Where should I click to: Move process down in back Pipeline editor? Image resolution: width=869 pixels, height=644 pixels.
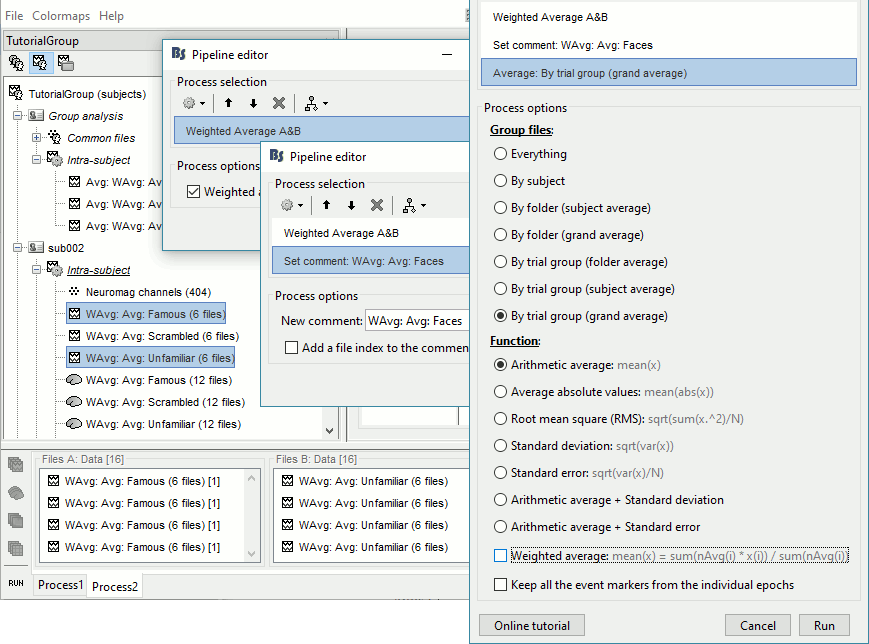coord(253,103)
